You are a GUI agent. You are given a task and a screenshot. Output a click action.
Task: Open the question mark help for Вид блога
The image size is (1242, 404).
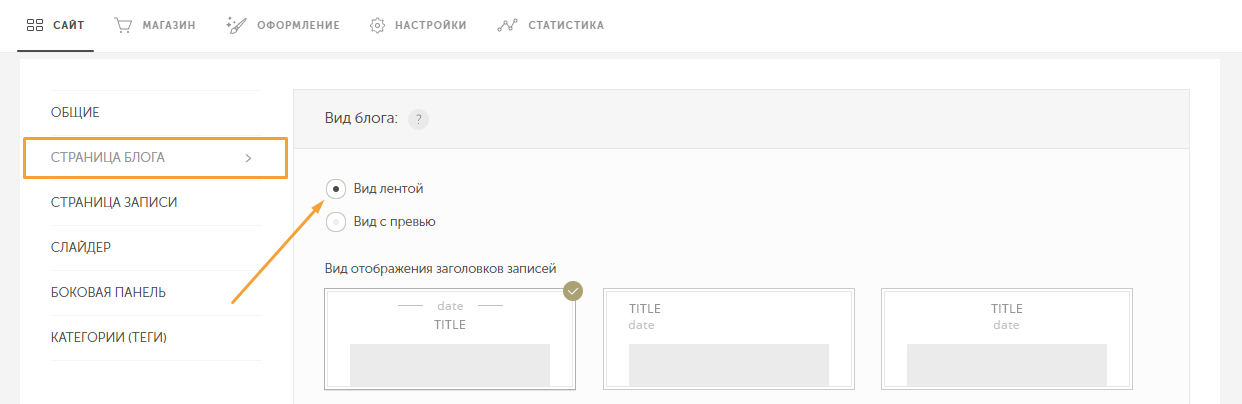tap(418, 119)
